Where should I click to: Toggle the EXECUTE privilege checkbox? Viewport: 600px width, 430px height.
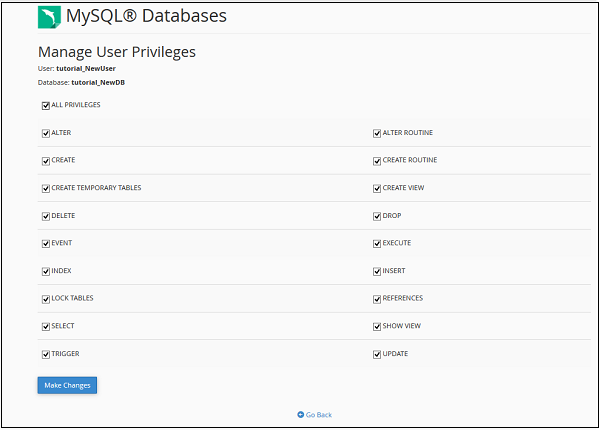point(377,243)
